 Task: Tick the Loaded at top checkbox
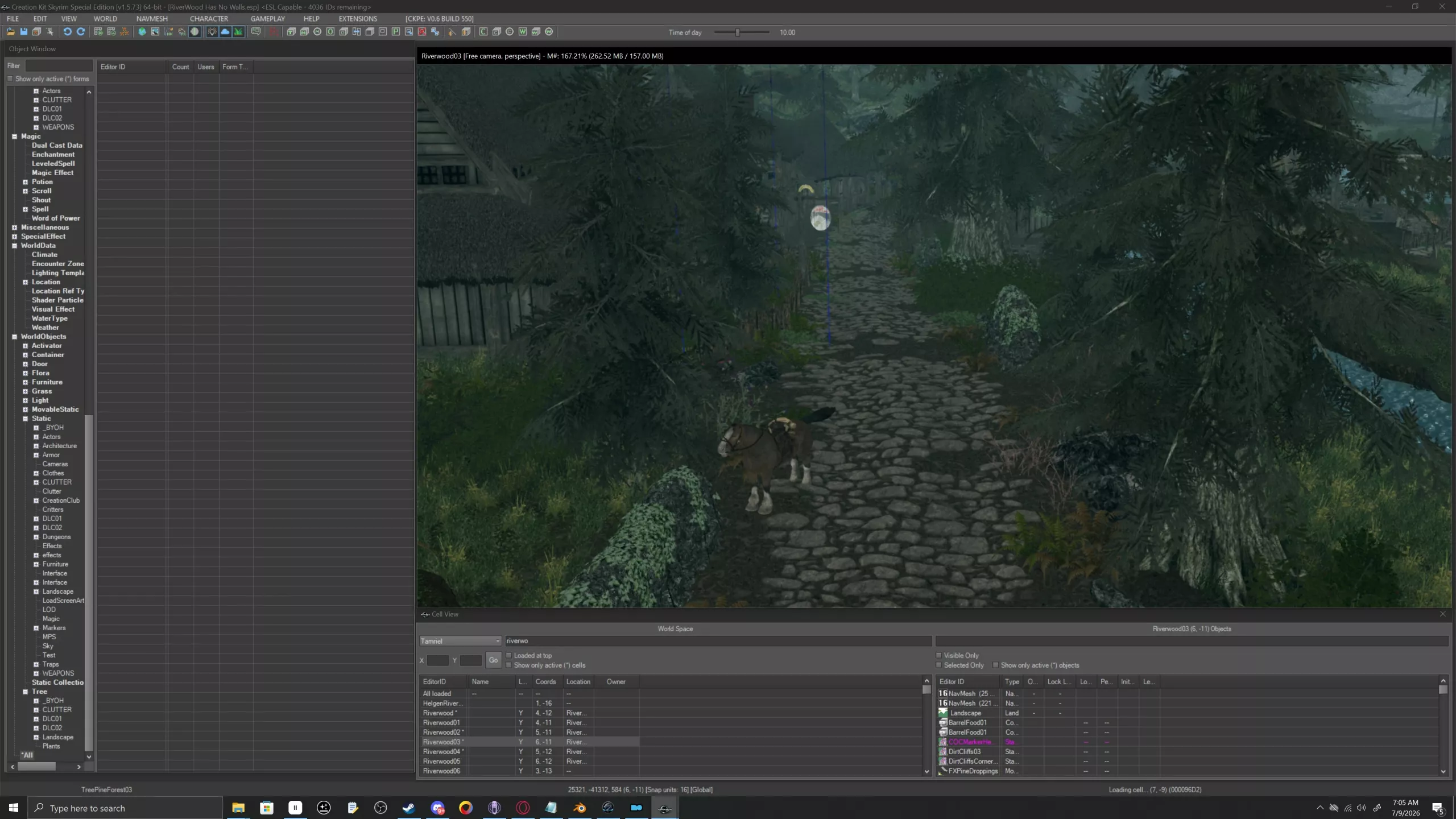coord(509,655)
